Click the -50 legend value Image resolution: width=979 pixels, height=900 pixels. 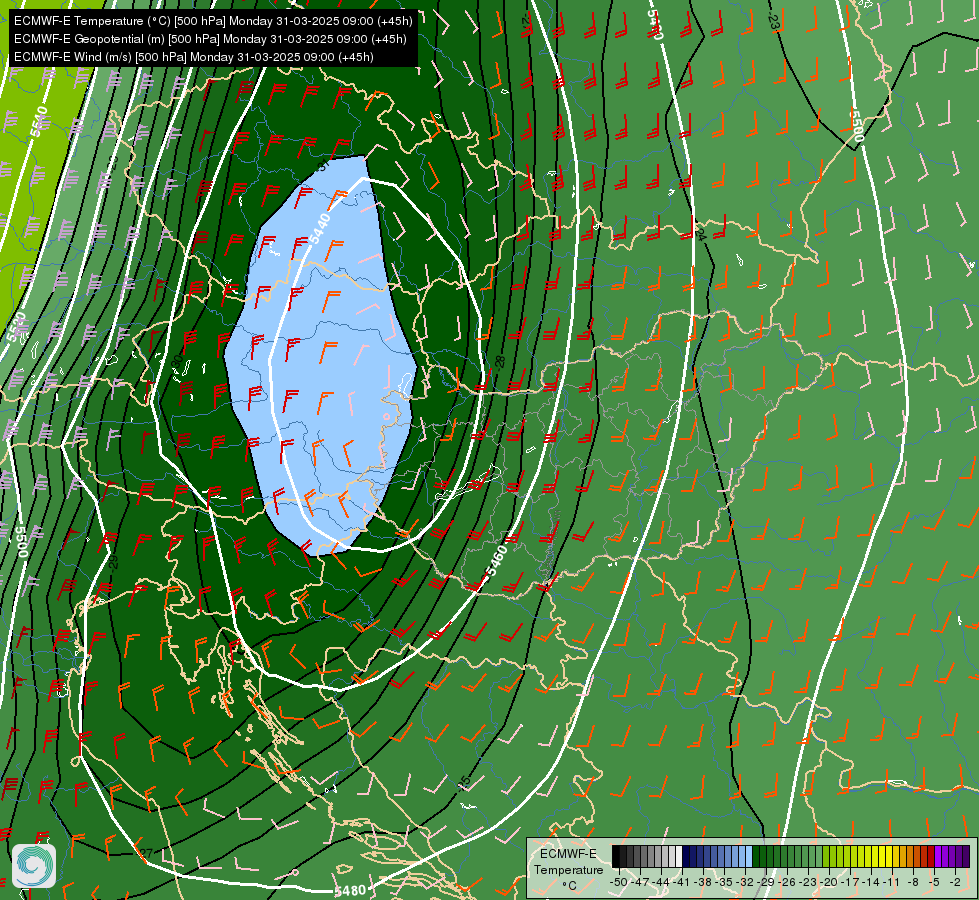(619, 882)
